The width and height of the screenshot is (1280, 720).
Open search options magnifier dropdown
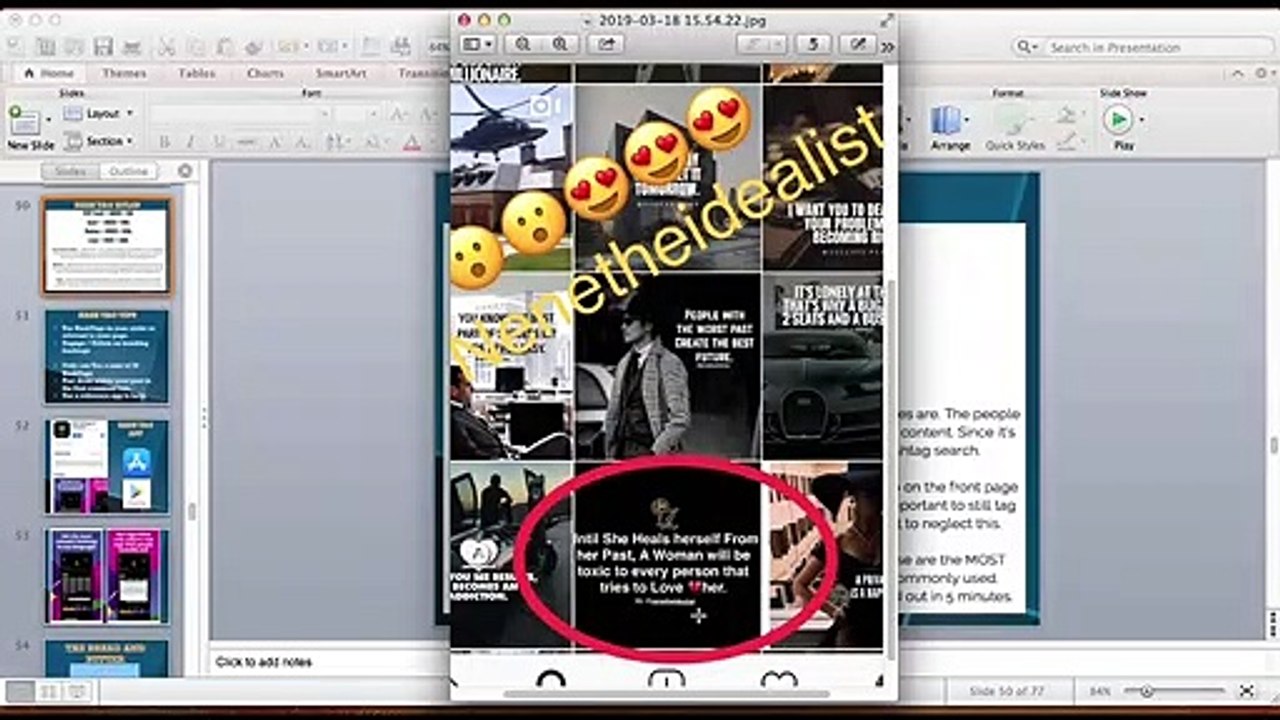click(x=1027, y=47)
